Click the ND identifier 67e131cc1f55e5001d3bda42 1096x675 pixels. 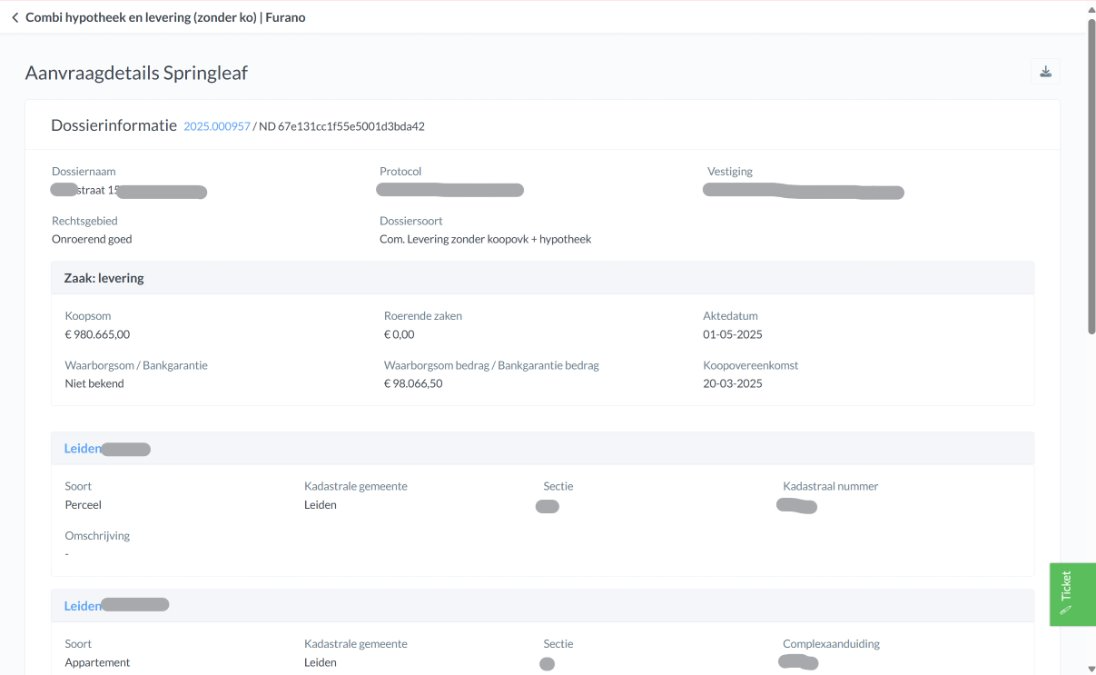coord(341,126)
